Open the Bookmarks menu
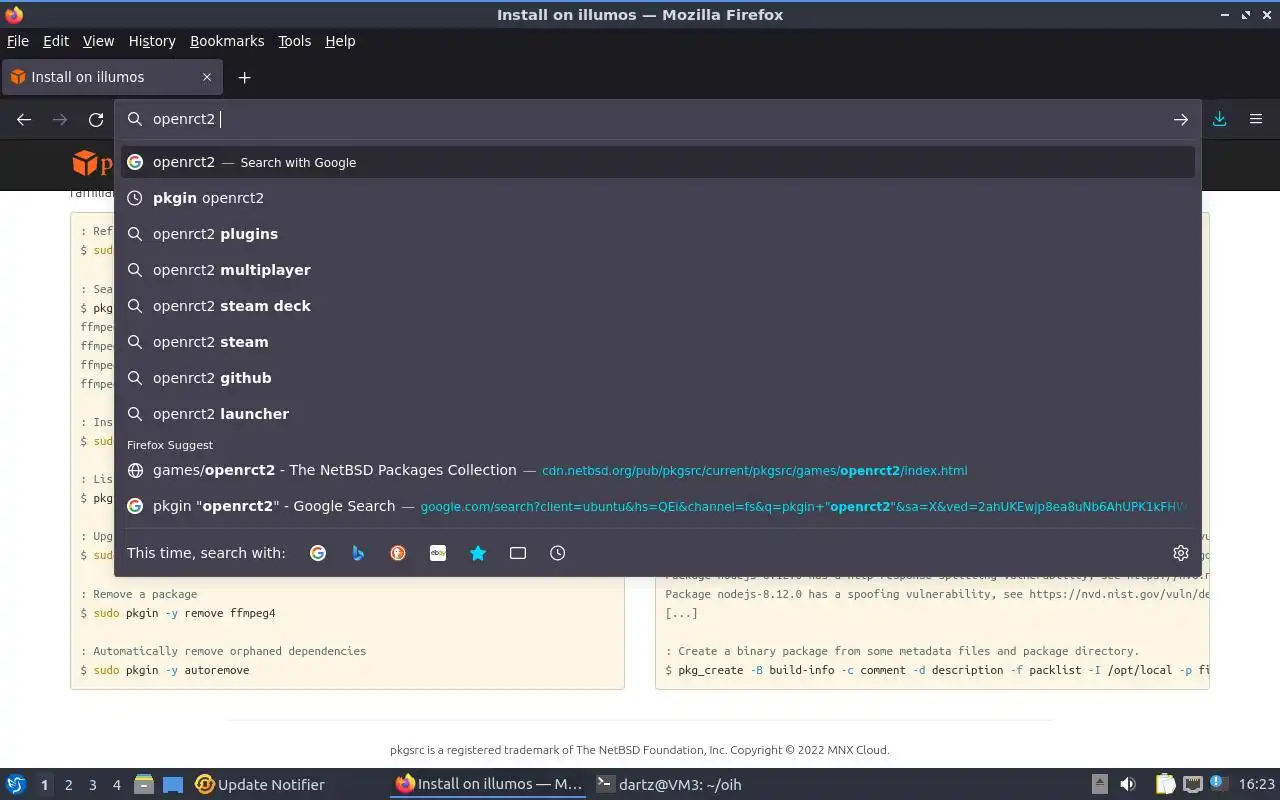 227,41
